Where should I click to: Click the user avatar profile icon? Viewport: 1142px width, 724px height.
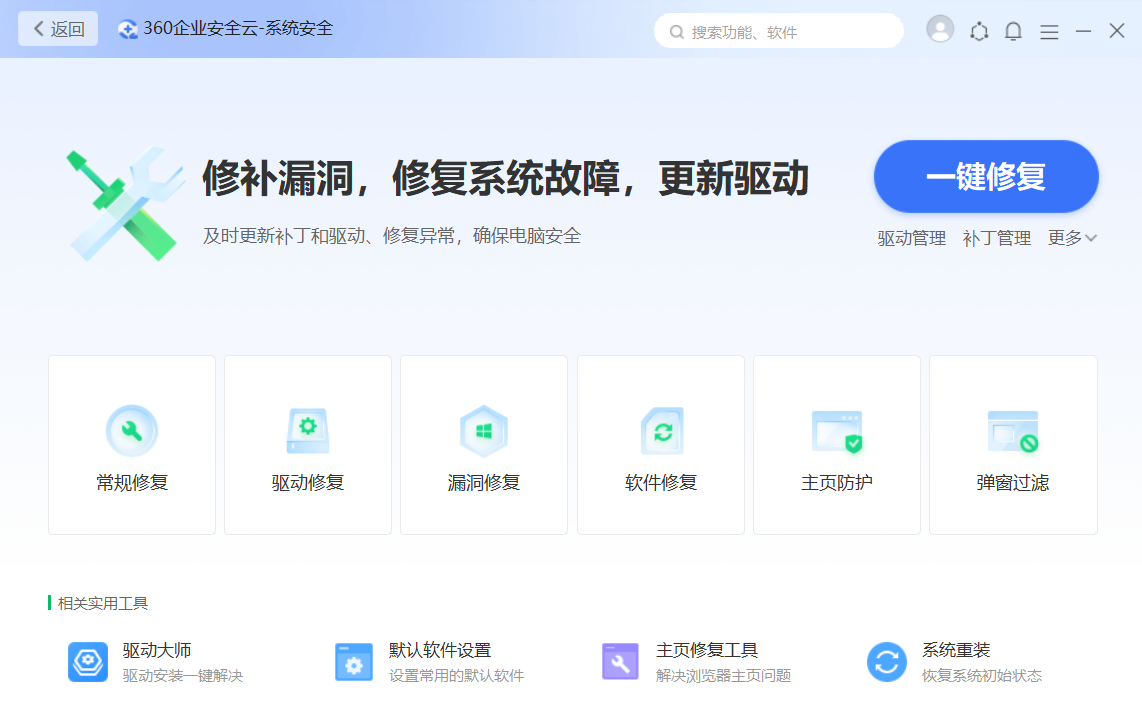click(940, 30)
